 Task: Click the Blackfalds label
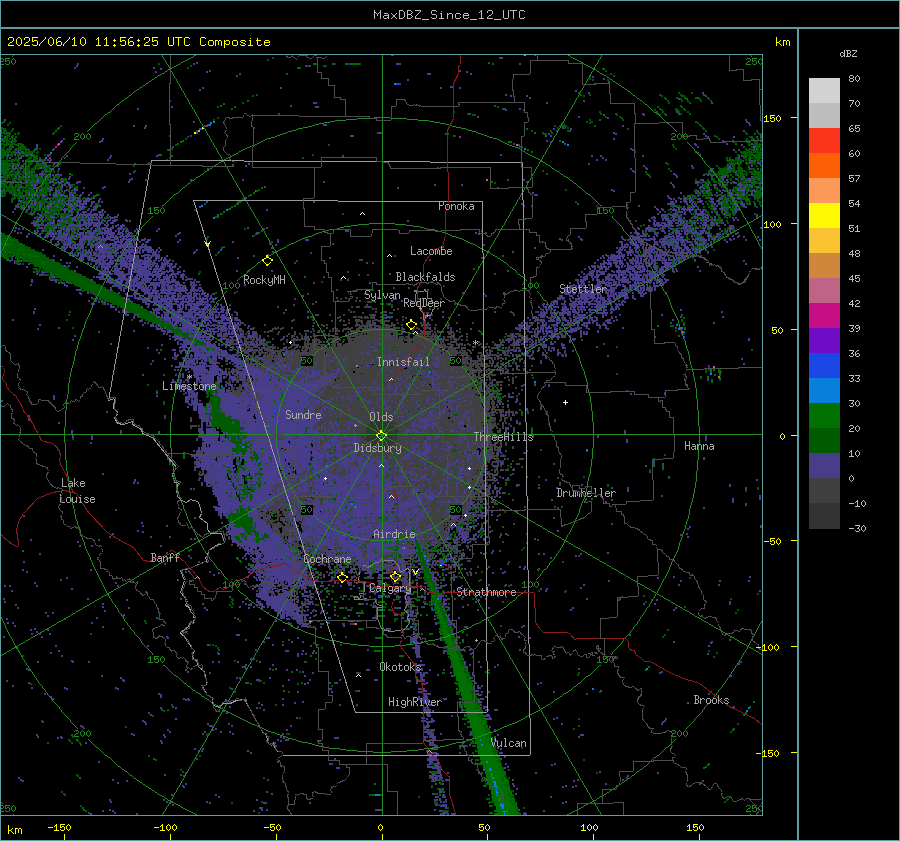tap(425, 277)
